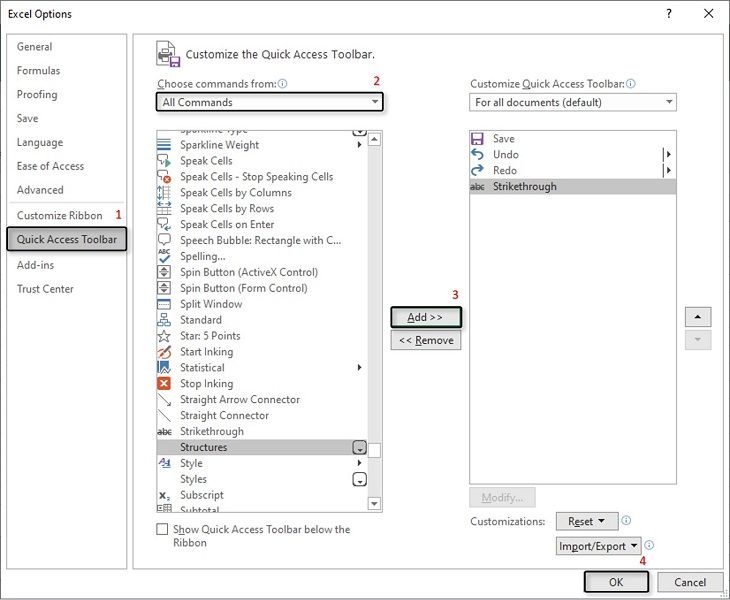This screenshot has width=730, height=600.
Task: Select the Style command icon
Action: 164,463
